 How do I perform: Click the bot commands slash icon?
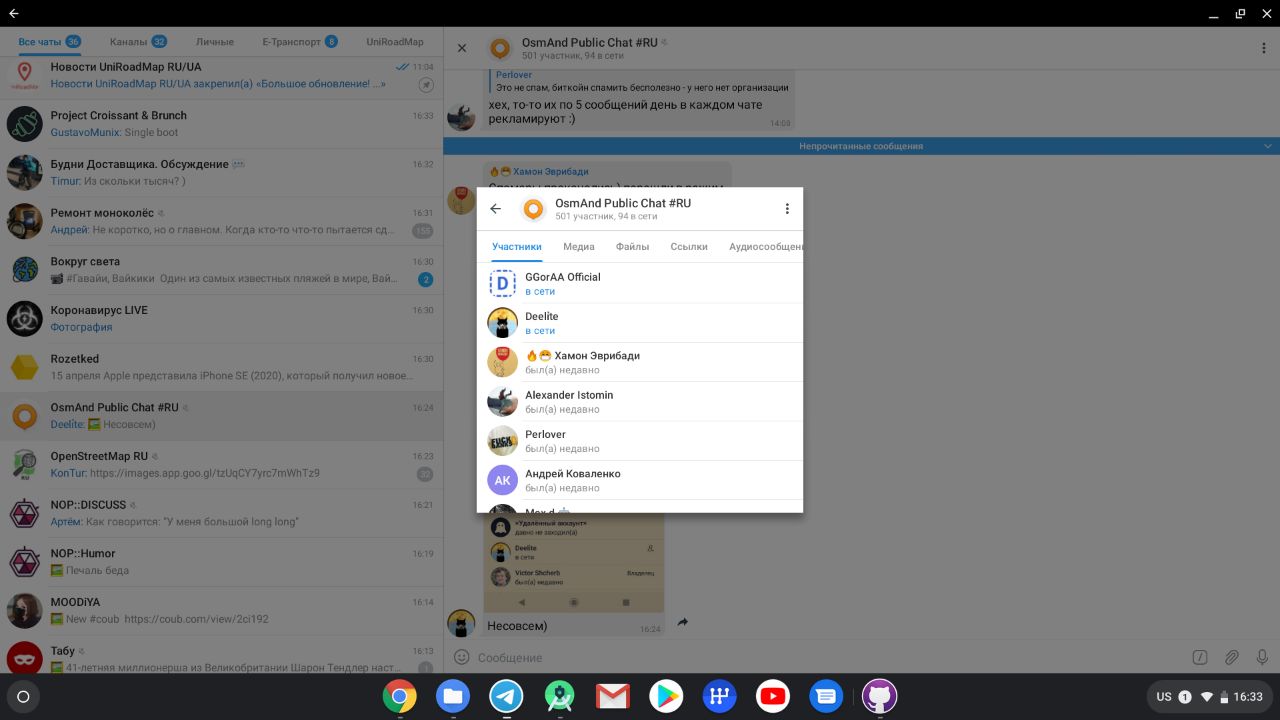1200,657
